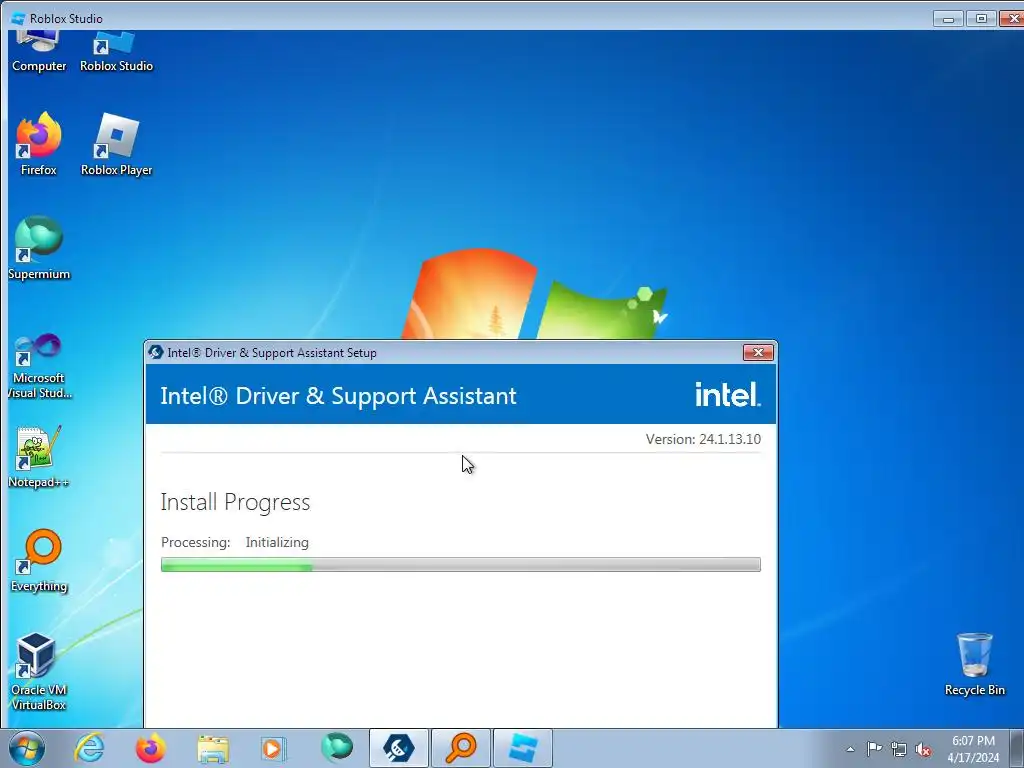The width and height of the screenshot is (1024, 768).
Task: Click the Intel® Driver & Support Assistant banner title
Action: click(x=338, y=396)
